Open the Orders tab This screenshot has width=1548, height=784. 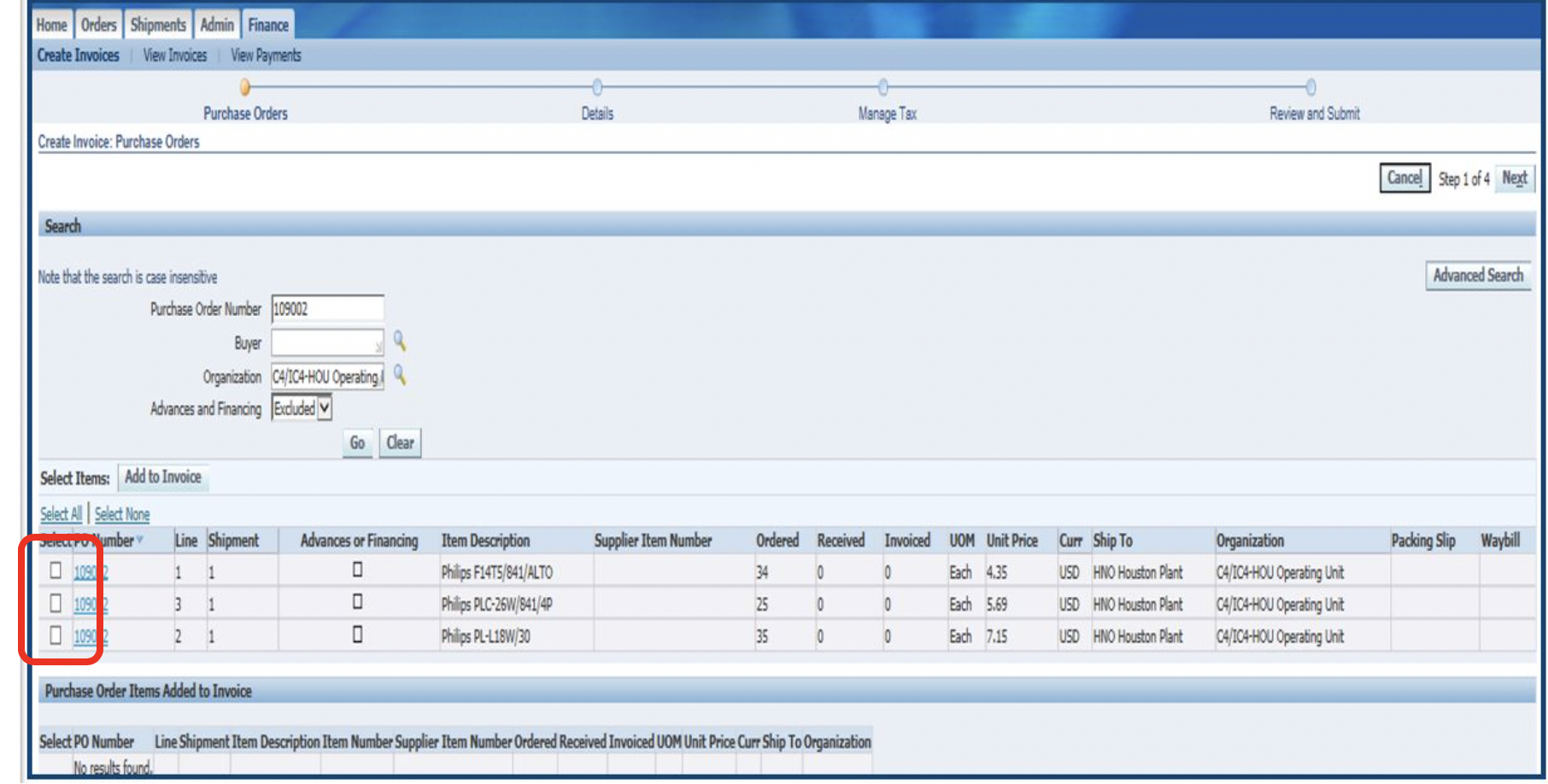98,25
